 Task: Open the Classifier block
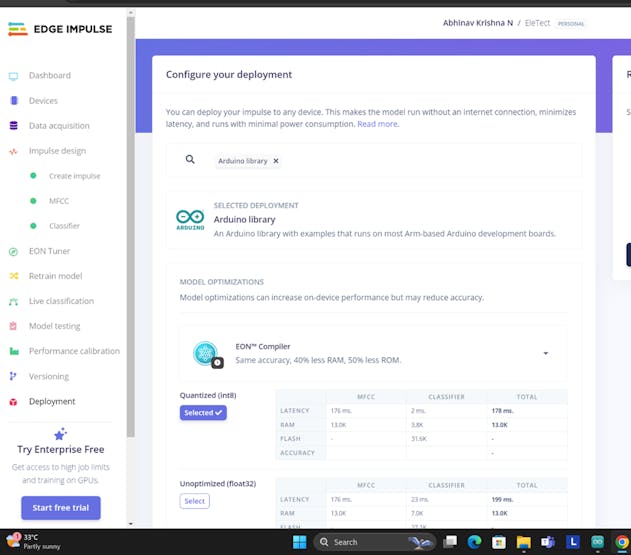pyautogui.click(x=64, y=226)
